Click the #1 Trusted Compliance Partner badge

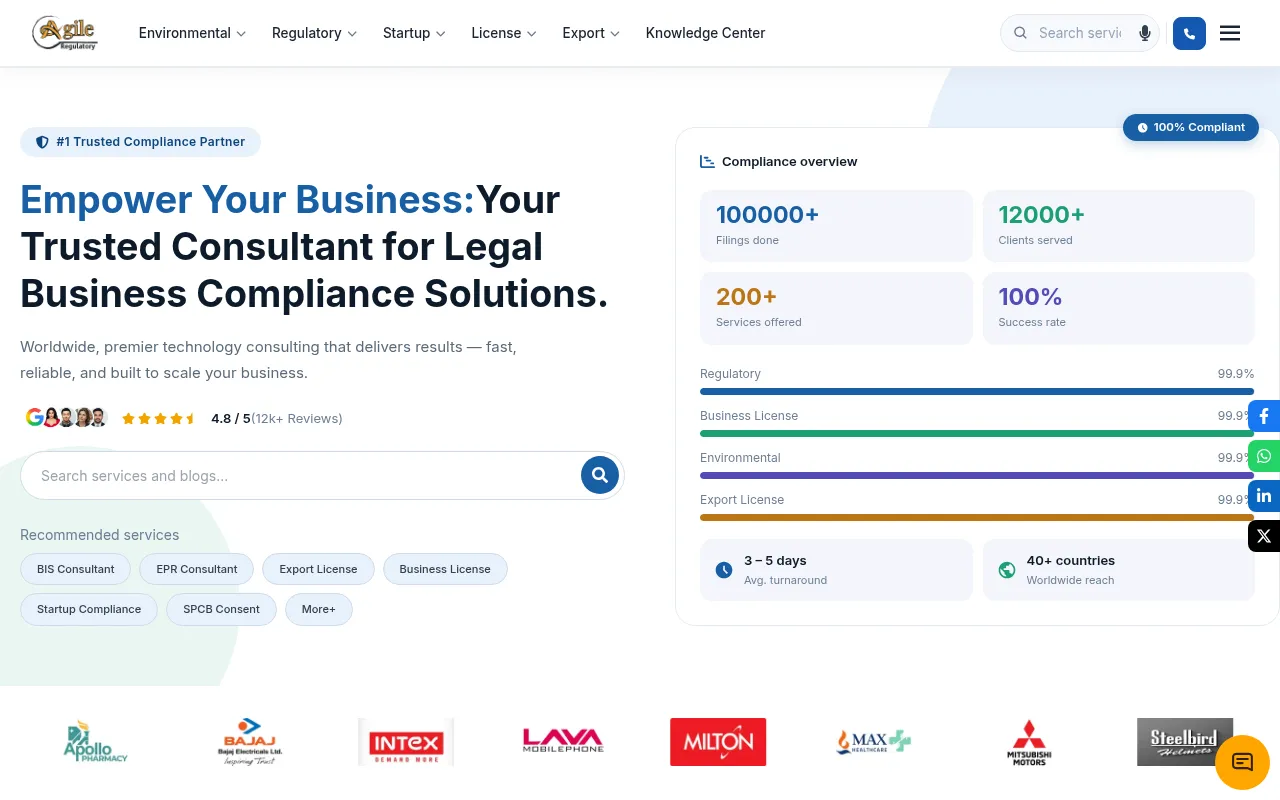pyautogui.click(x=140, y=142)
